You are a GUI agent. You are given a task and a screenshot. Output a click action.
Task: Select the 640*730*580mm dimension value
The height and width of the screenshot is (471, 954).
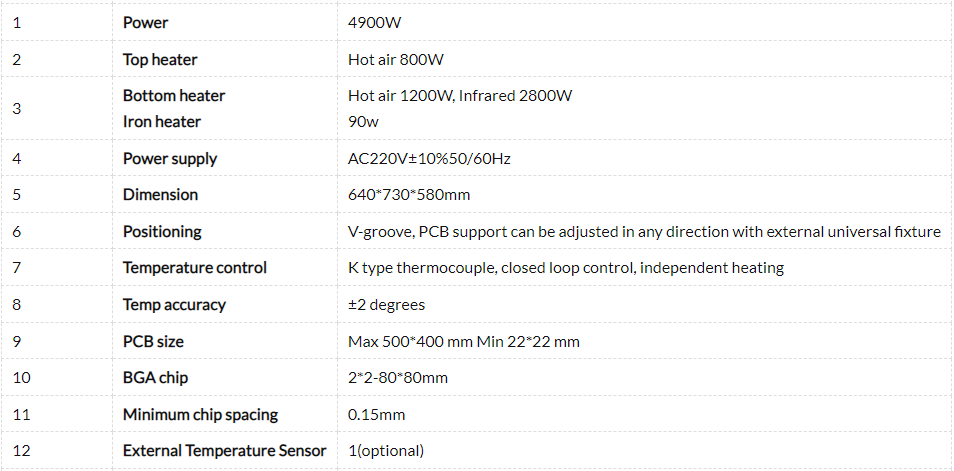tap(409, 195)
